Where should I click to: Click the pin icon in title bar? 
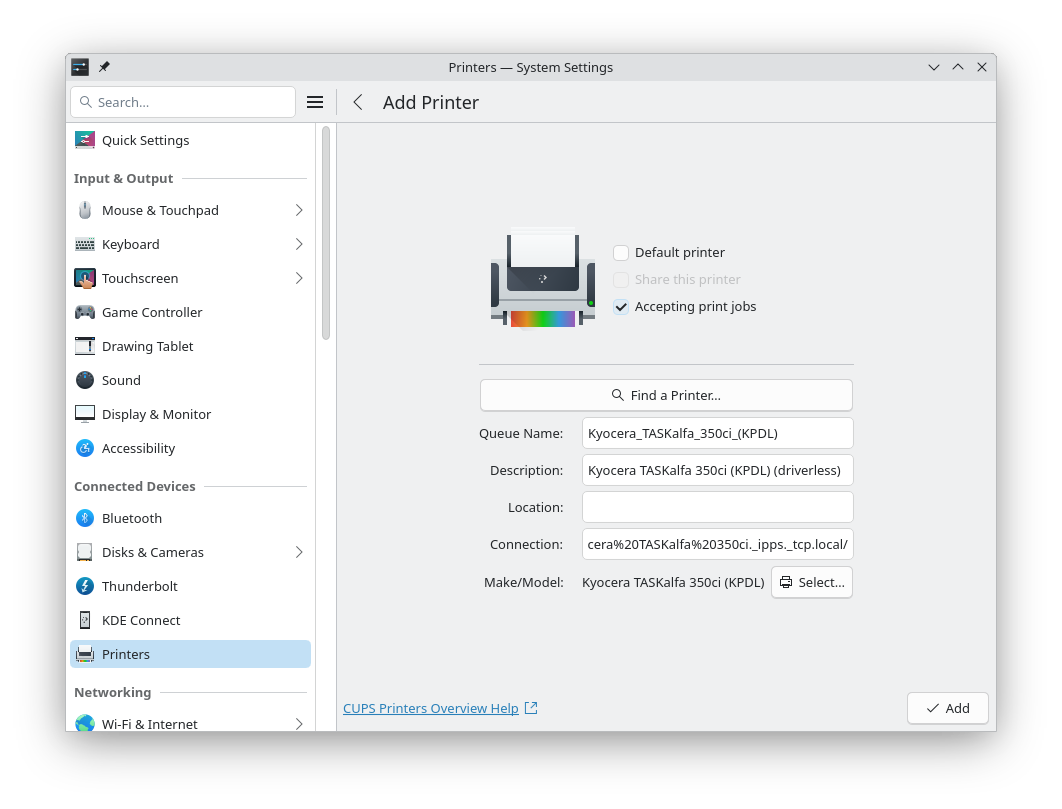click(104, 67)
